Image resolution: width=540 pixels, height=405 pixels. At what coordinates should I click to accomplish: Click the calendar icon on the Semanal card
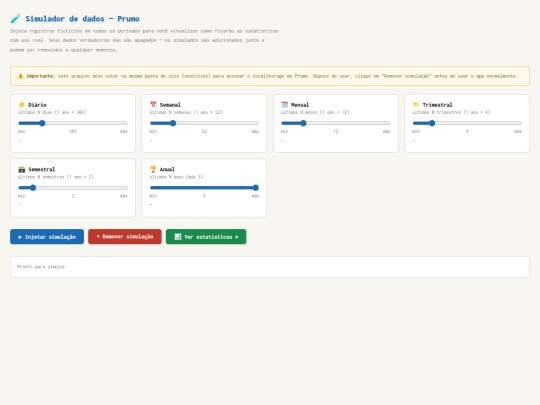point(153,105)
